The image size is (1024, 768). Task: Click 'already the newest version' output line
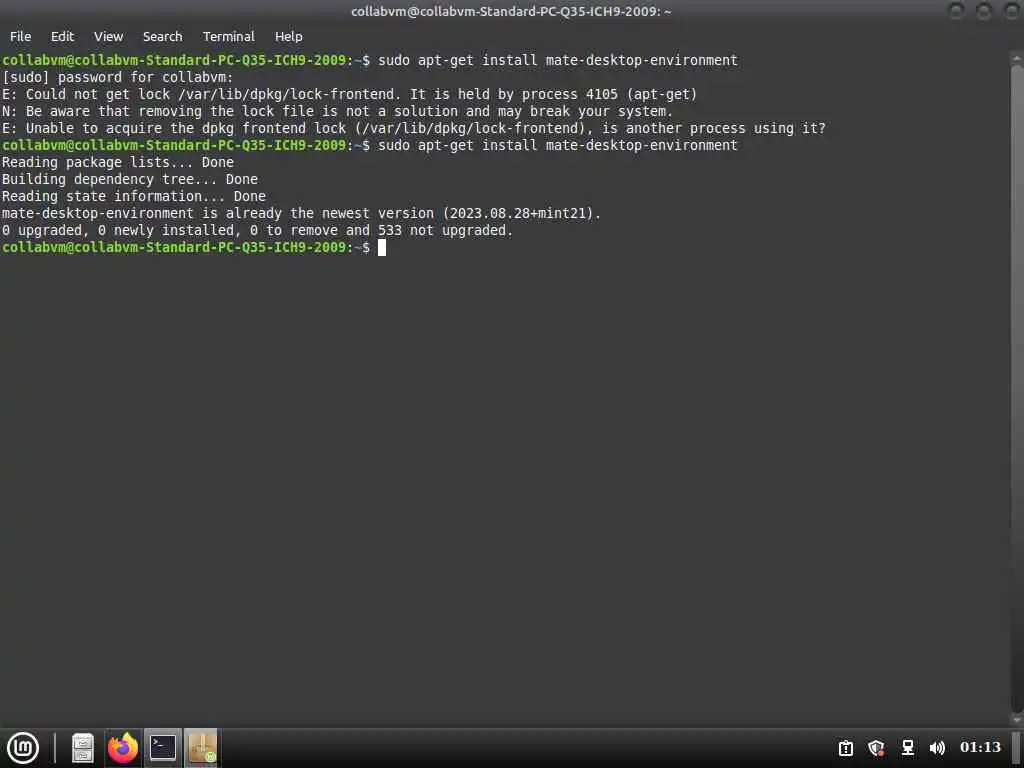pyautogui.click(x=301, y=213)
